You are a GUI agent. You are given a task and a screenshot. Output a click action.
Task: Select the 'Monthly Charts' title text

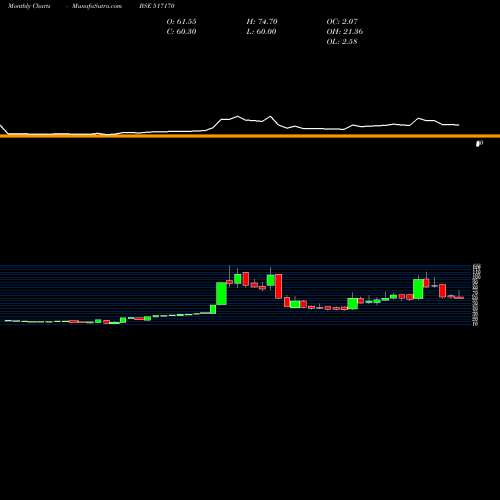tap(29, 6)
